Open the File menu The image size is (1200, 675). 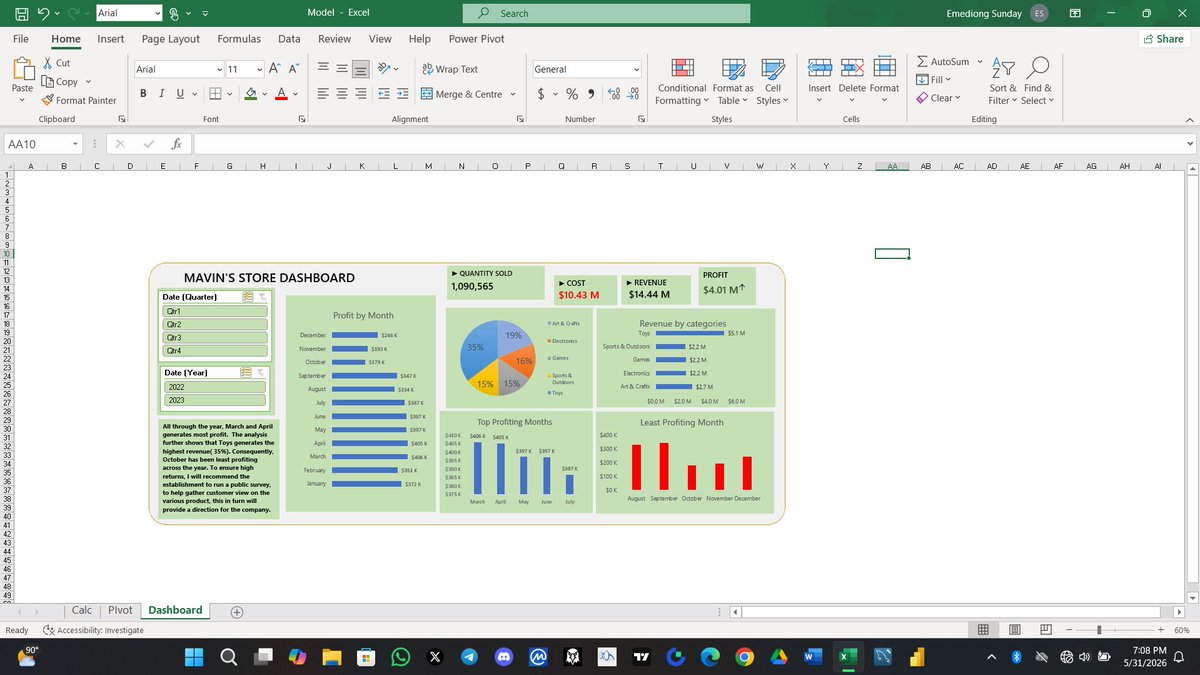tap(20, 39)
